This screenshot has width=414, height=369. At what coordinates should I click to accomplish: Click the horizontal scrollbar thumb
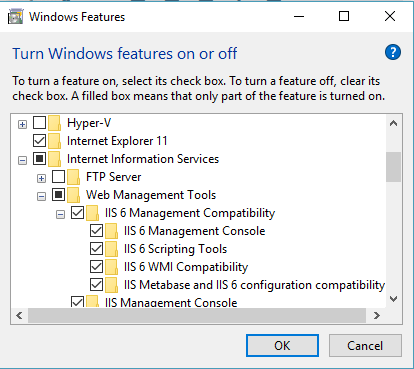[x=197, y=315]
